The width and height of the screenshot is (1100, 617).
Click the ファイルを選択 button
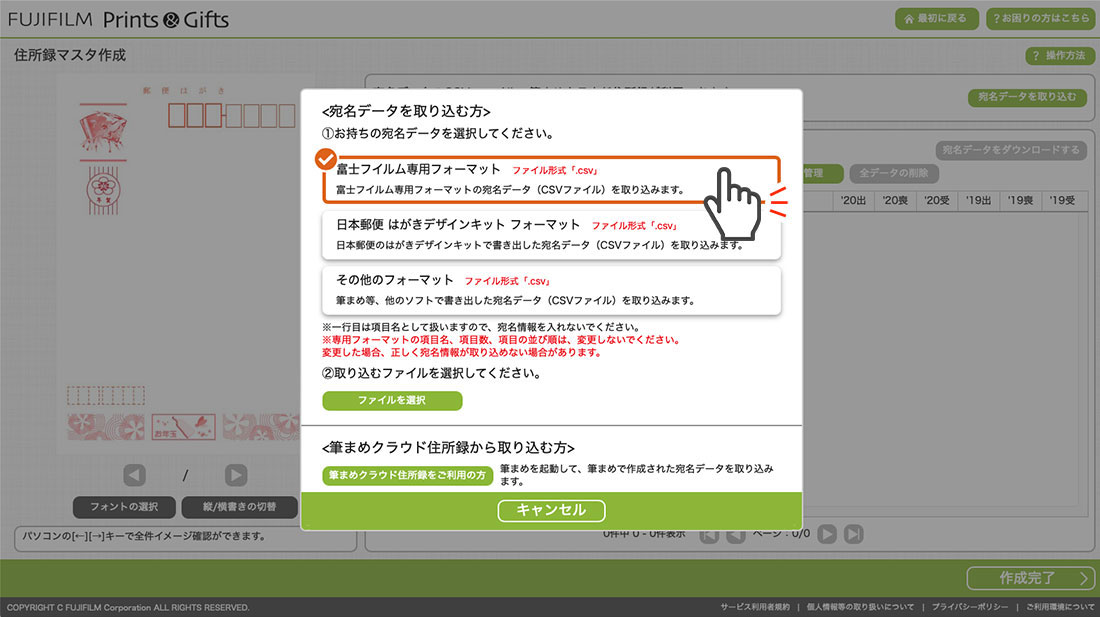tap(392, 401)
